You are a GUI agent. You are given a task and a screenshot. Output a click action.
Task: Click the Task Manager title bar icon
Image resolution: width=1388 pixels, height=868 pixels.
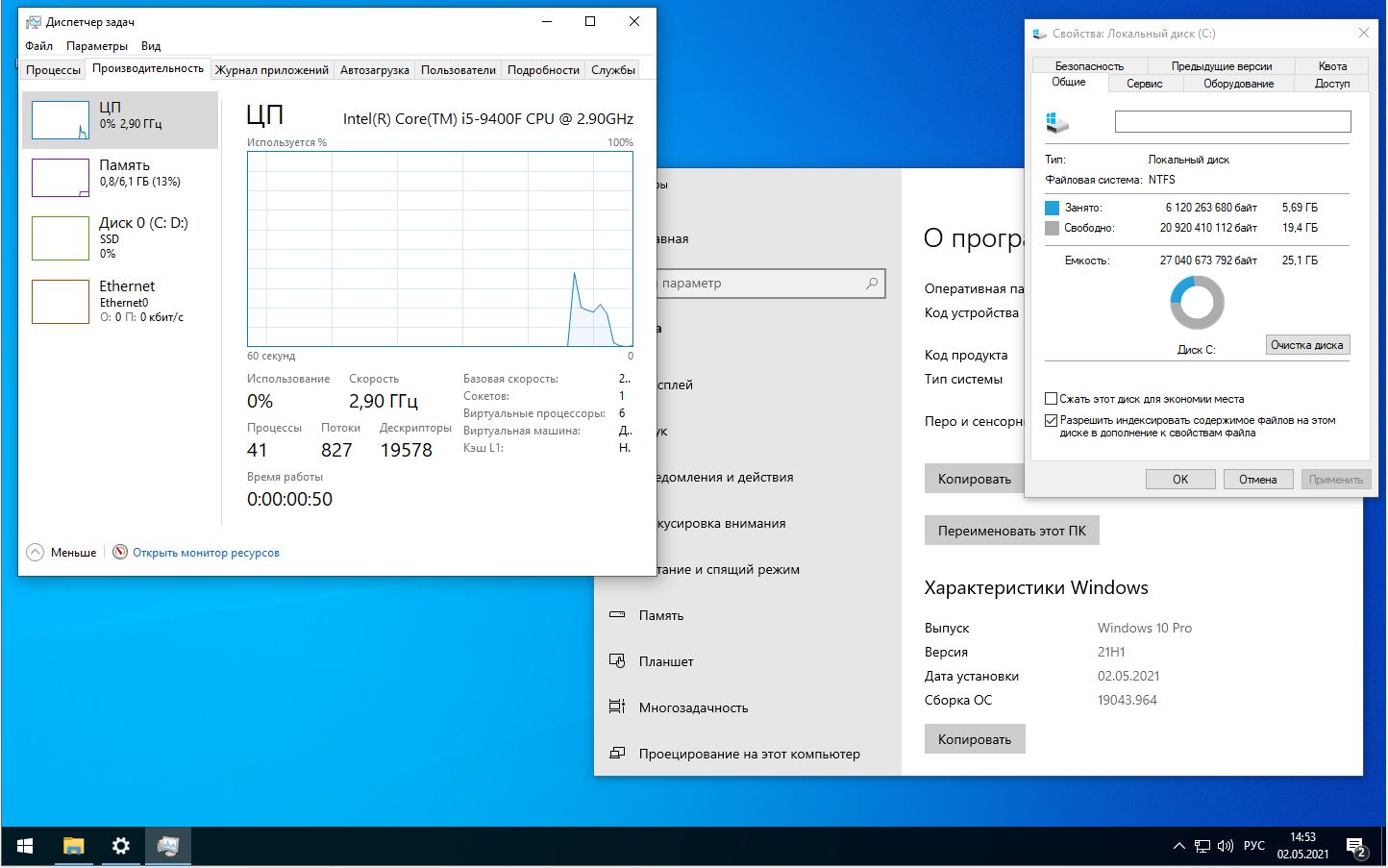pyautogui.click(x=34, y=21)
